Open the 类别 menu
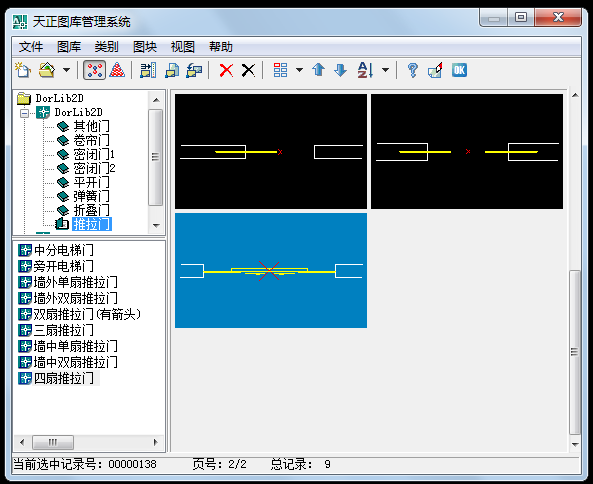The image size is (593, 484). tap(107, 47)
